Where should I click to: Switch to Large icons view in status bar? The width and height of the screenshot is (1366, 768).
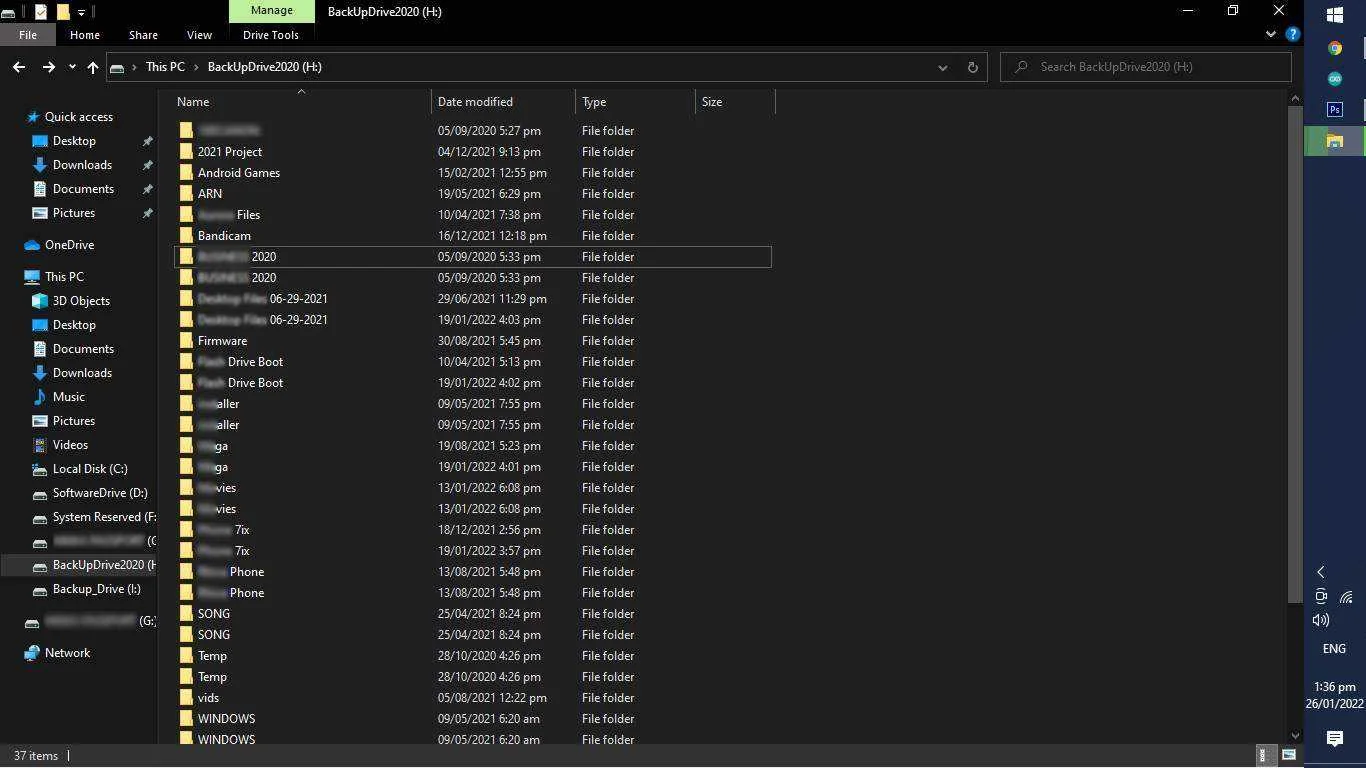(1289, 755)
